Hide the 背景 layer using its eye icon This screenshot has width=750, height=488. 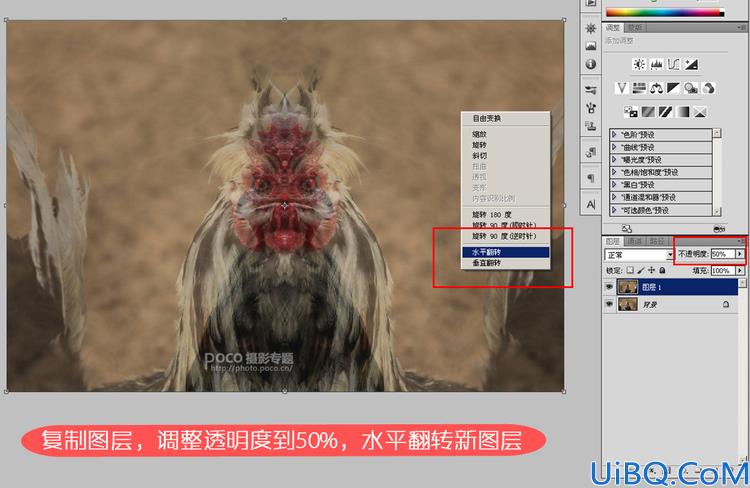pos(609,304)
